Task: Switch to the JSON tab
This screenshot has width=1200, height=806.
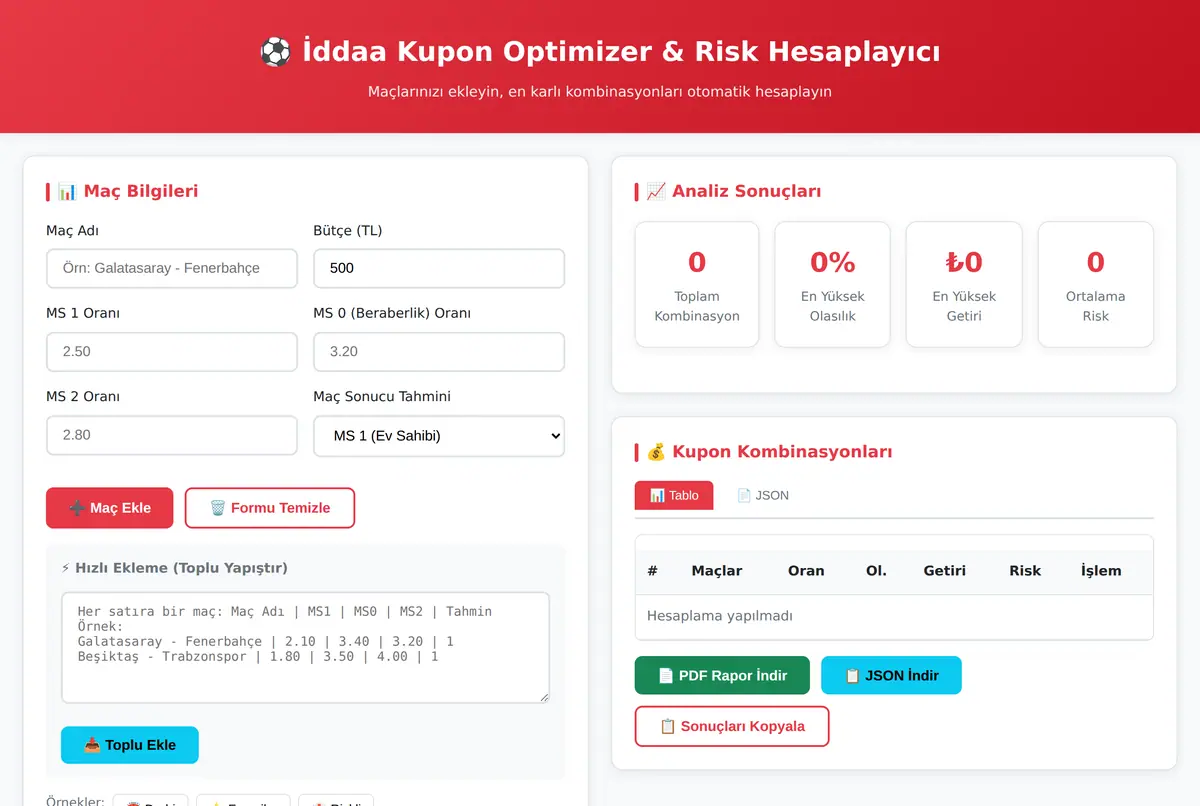Action: [763, 495]
